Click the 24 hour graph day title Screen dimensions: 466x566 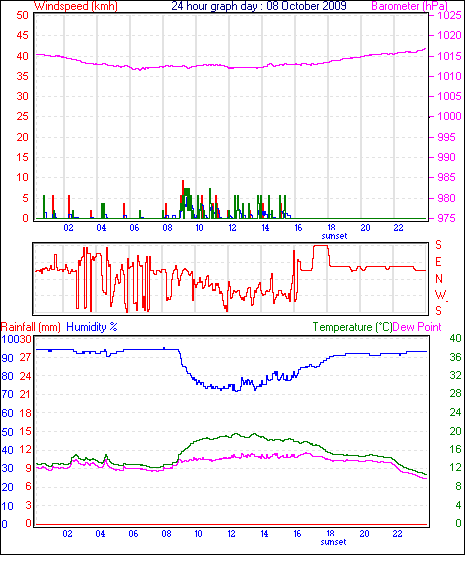259,6
